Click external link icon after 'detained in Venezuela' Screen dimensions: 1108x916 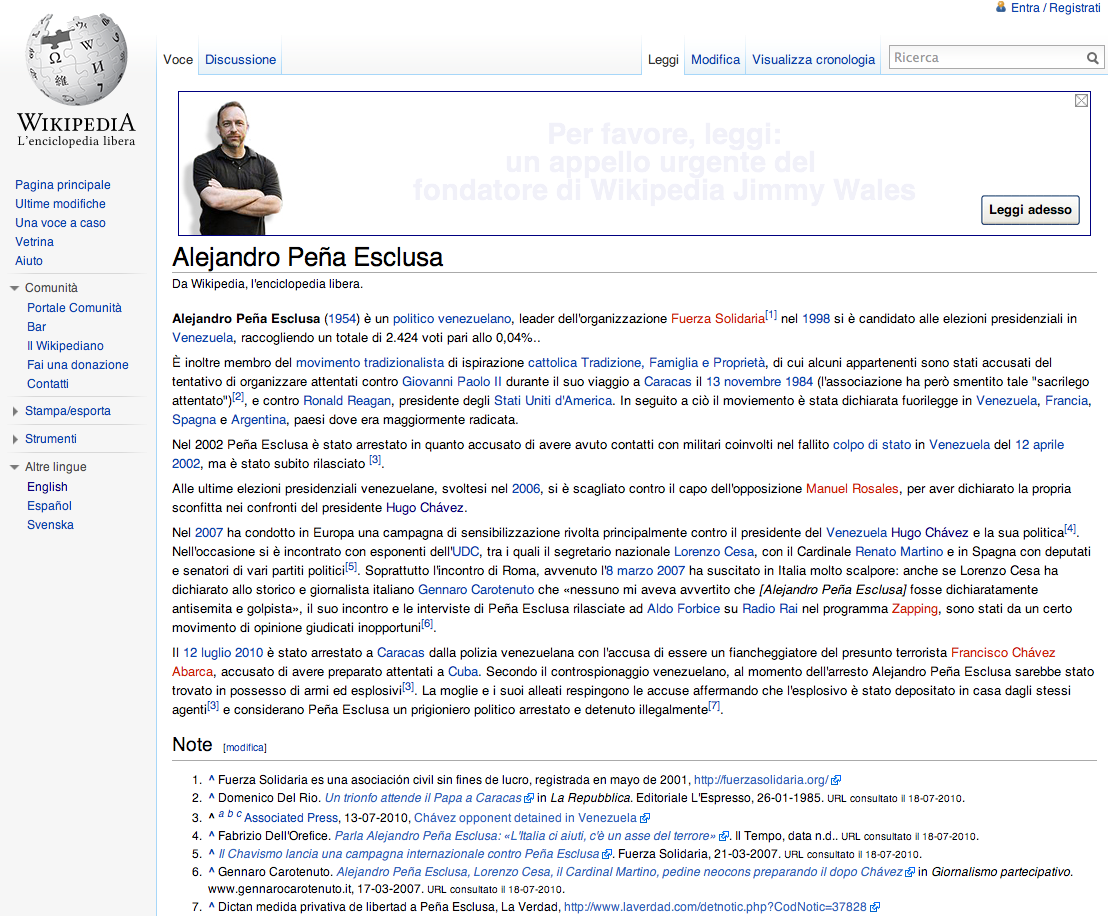point(644,818)
